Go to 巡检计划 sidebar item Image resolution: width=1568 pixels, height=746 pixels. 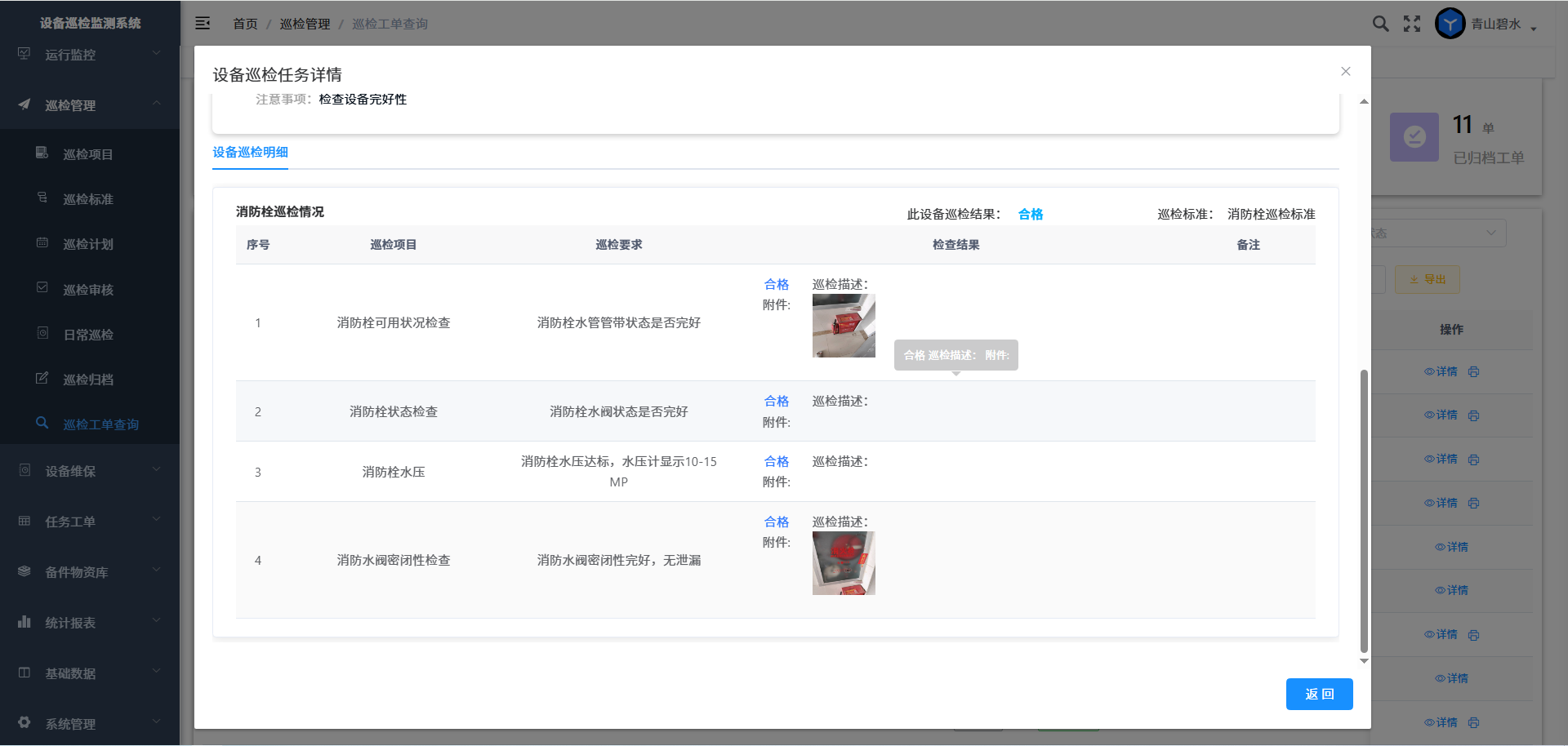tap(87, 244)
